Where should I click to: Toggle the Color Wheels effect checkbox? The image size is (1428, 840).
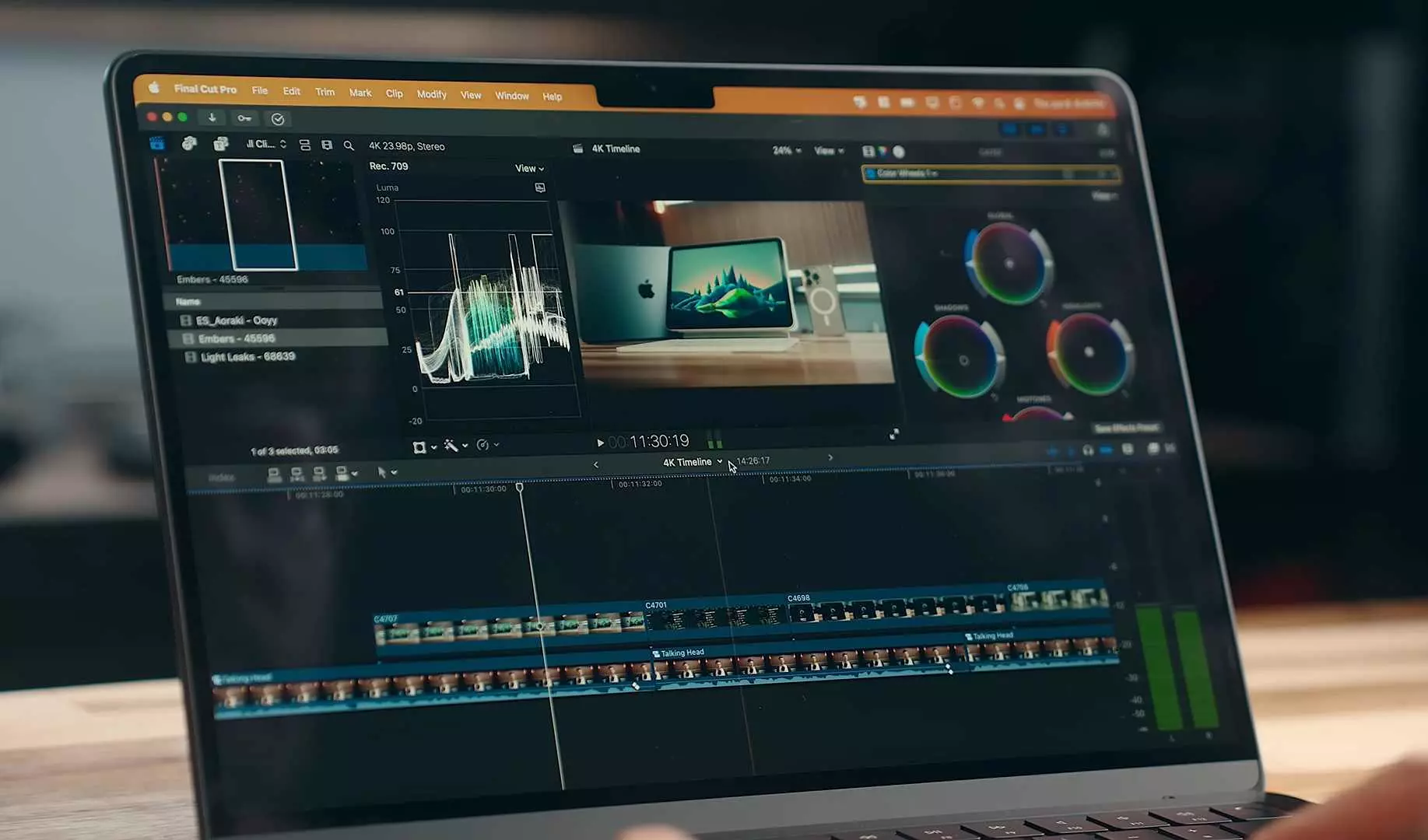(871, 173)
